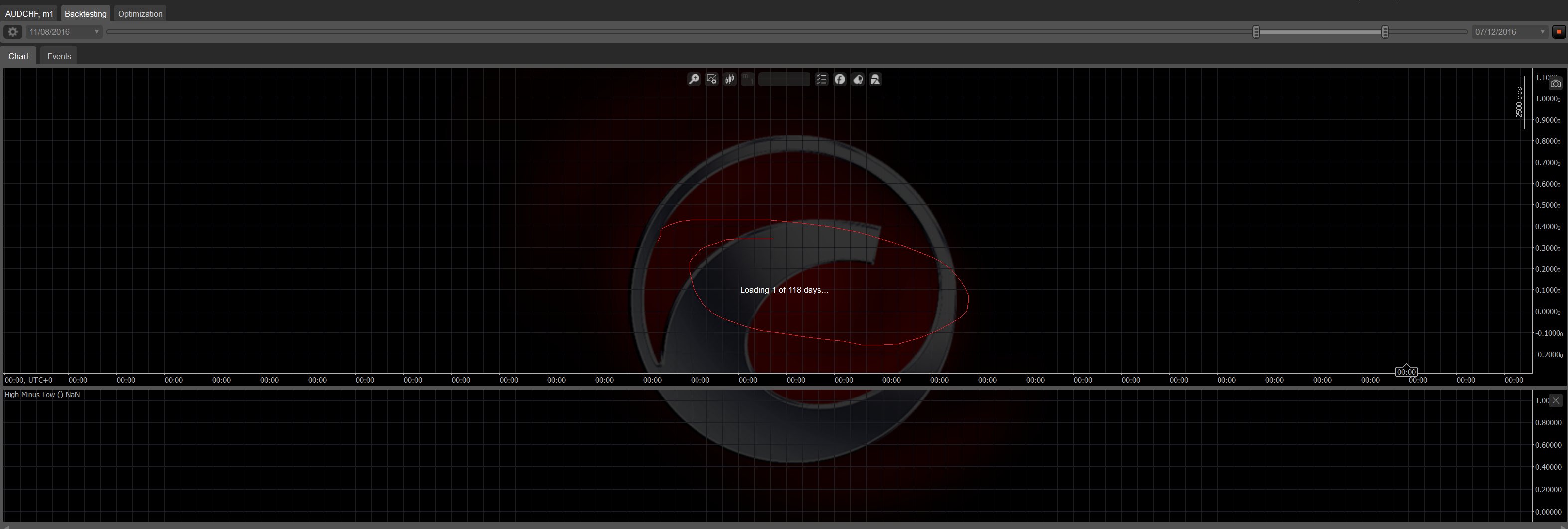Switch to the Optimization tab
Image resolution: width=1568 pixels, height=529 pixels.
click(x=140, y=14)
